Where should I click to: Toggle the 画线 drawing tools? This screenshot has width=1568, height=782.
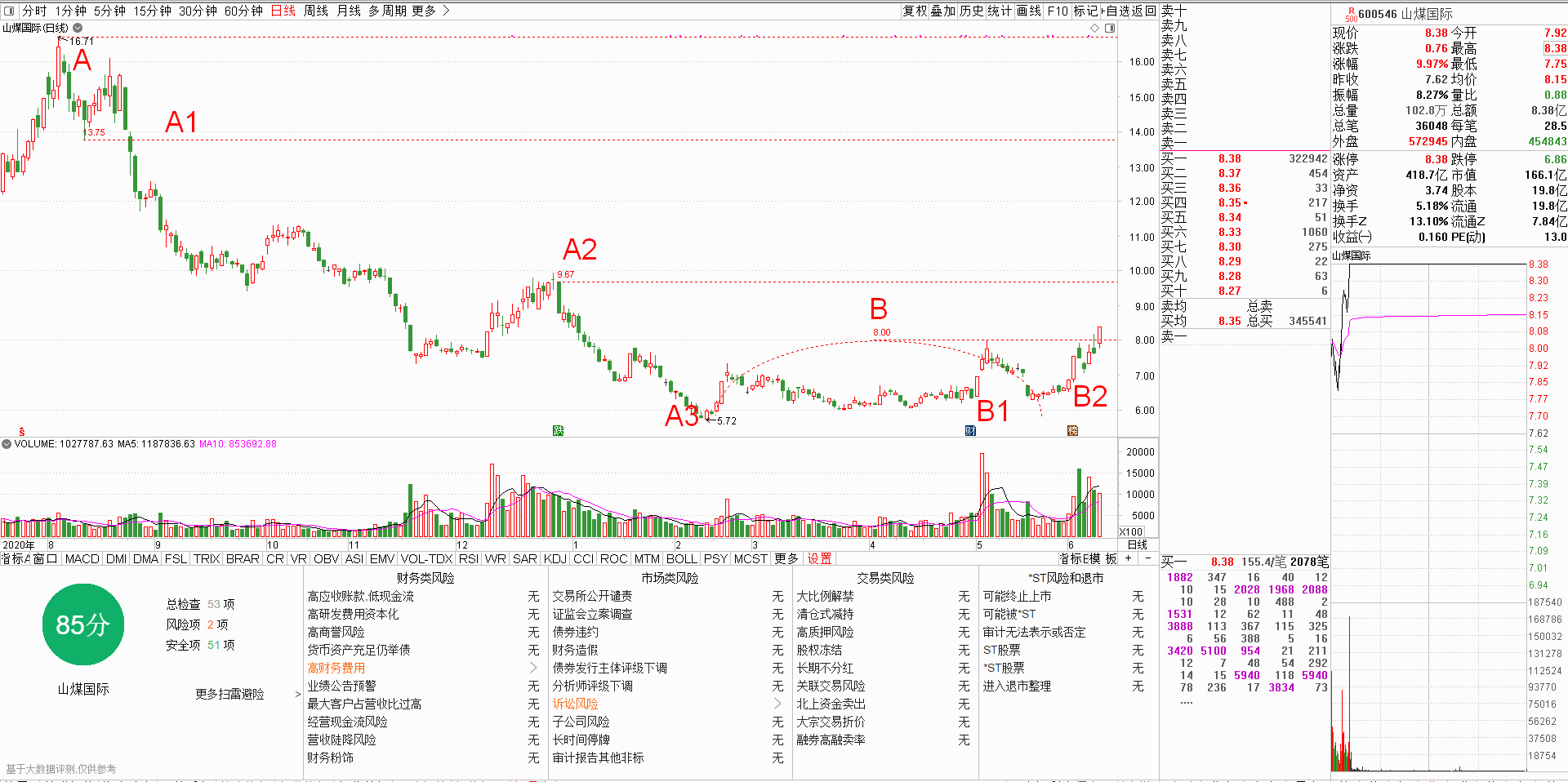click(1028, 11)
